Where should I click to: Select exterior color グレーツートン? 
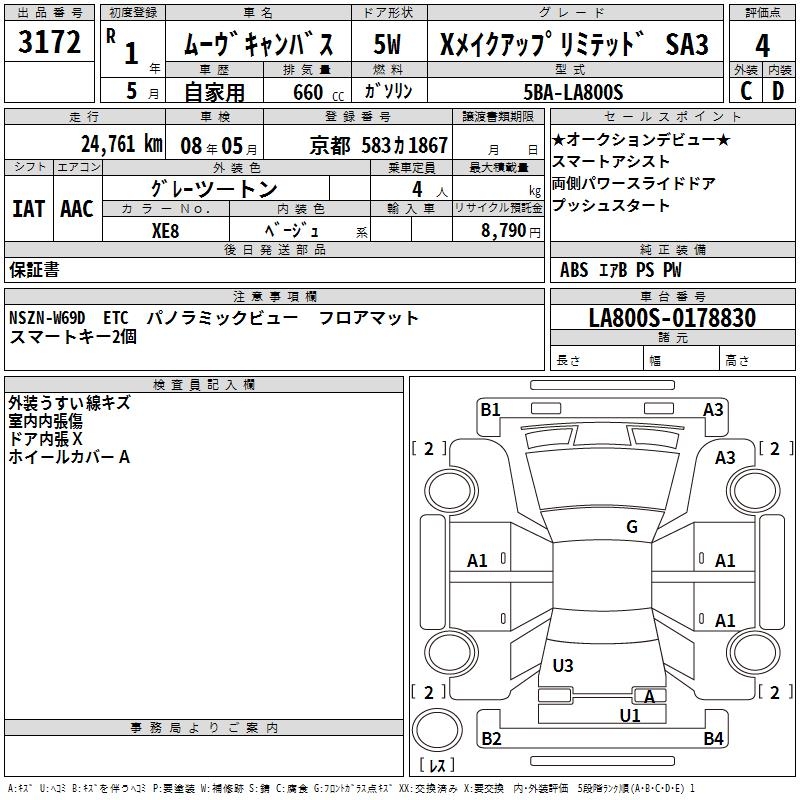pos(214,189)
